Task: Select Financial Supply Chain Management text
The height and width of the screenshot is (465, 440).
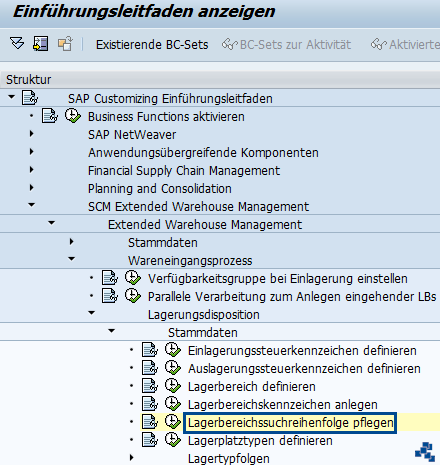Action: (x=184, y=171)
